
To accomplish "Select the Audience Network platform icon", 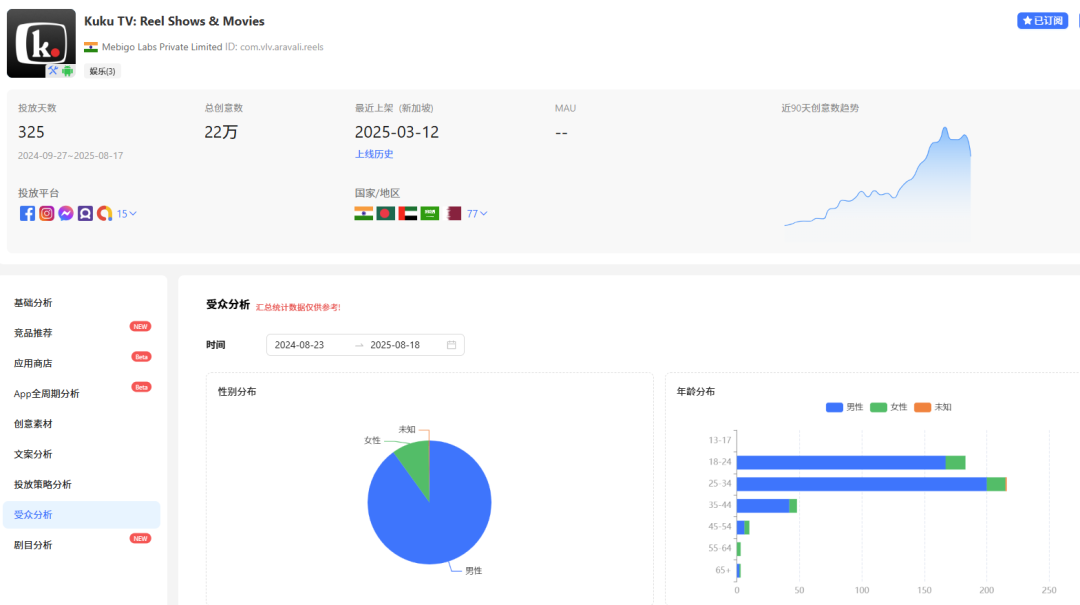I will pyautogui.click(x=85, y=214).
